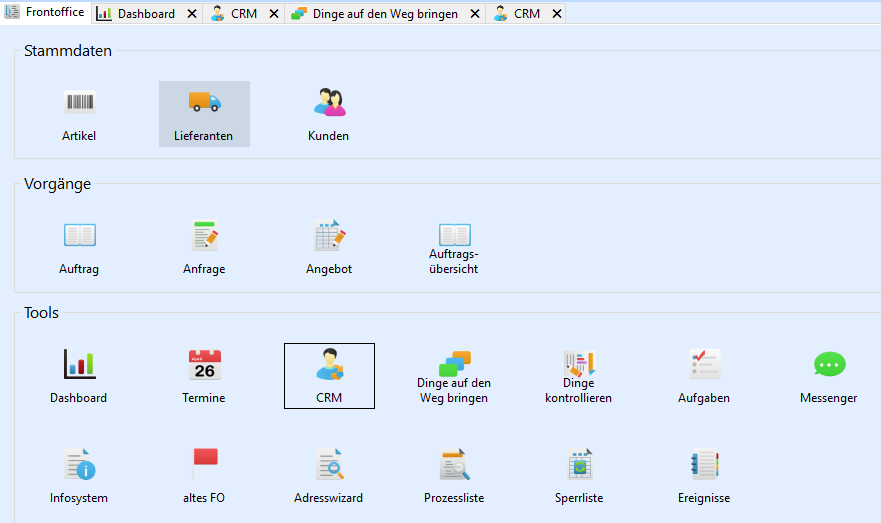881x523 pixels.
Task: Open Lieferanten with the truck icon
Action: coord(204,103)
